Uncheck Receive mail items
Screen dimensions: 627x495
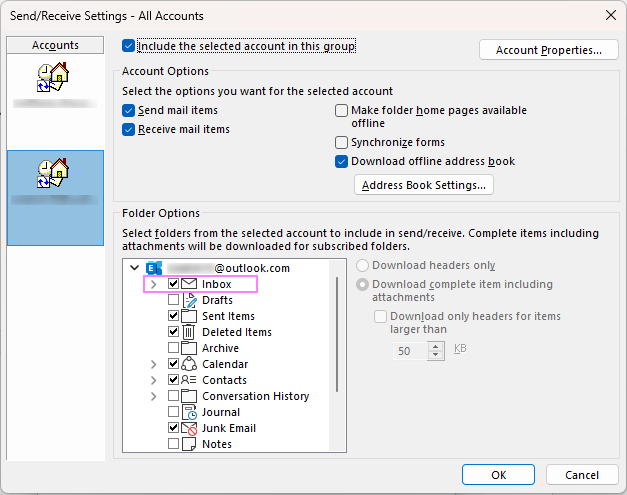click(x=128, y=130)
